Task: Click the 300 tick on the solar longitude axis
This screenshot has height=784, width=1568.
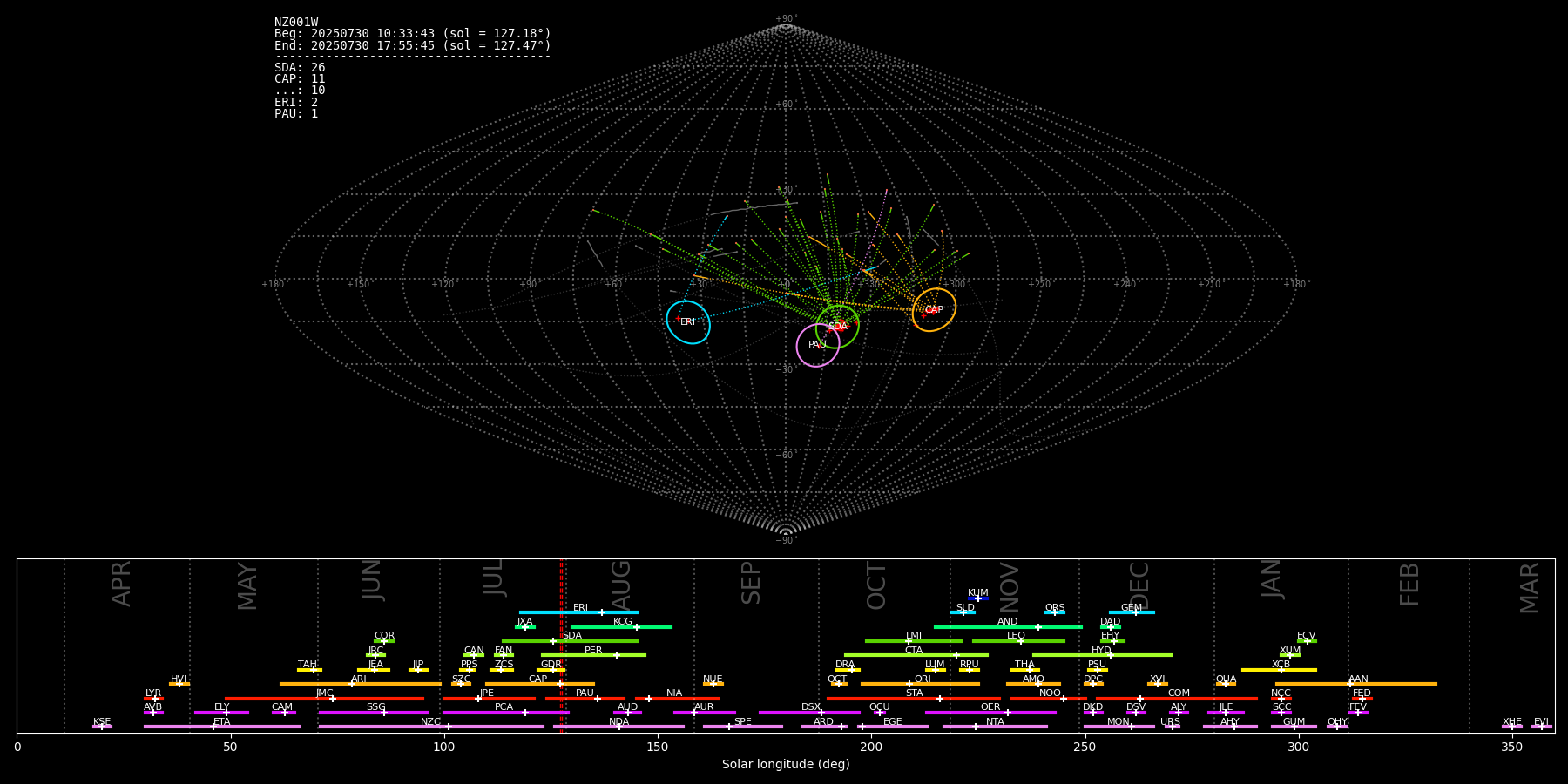Action: pyautogui.click(x=1298, y=747)
